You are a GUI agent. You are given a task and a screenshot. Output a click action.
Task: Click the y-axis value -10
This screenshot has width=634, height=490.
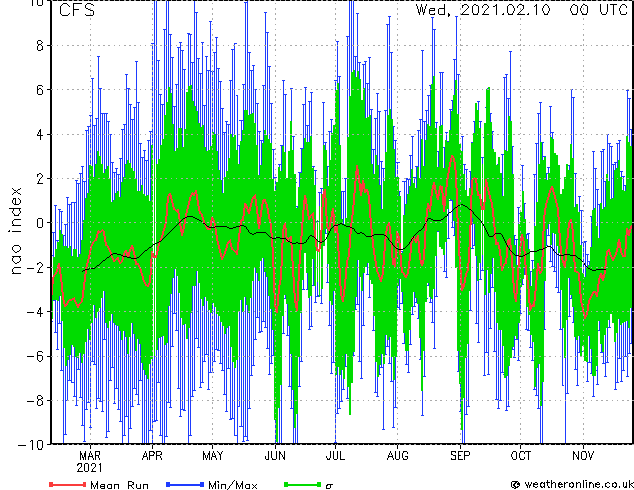pyautogui.click(x=31, y=445)
